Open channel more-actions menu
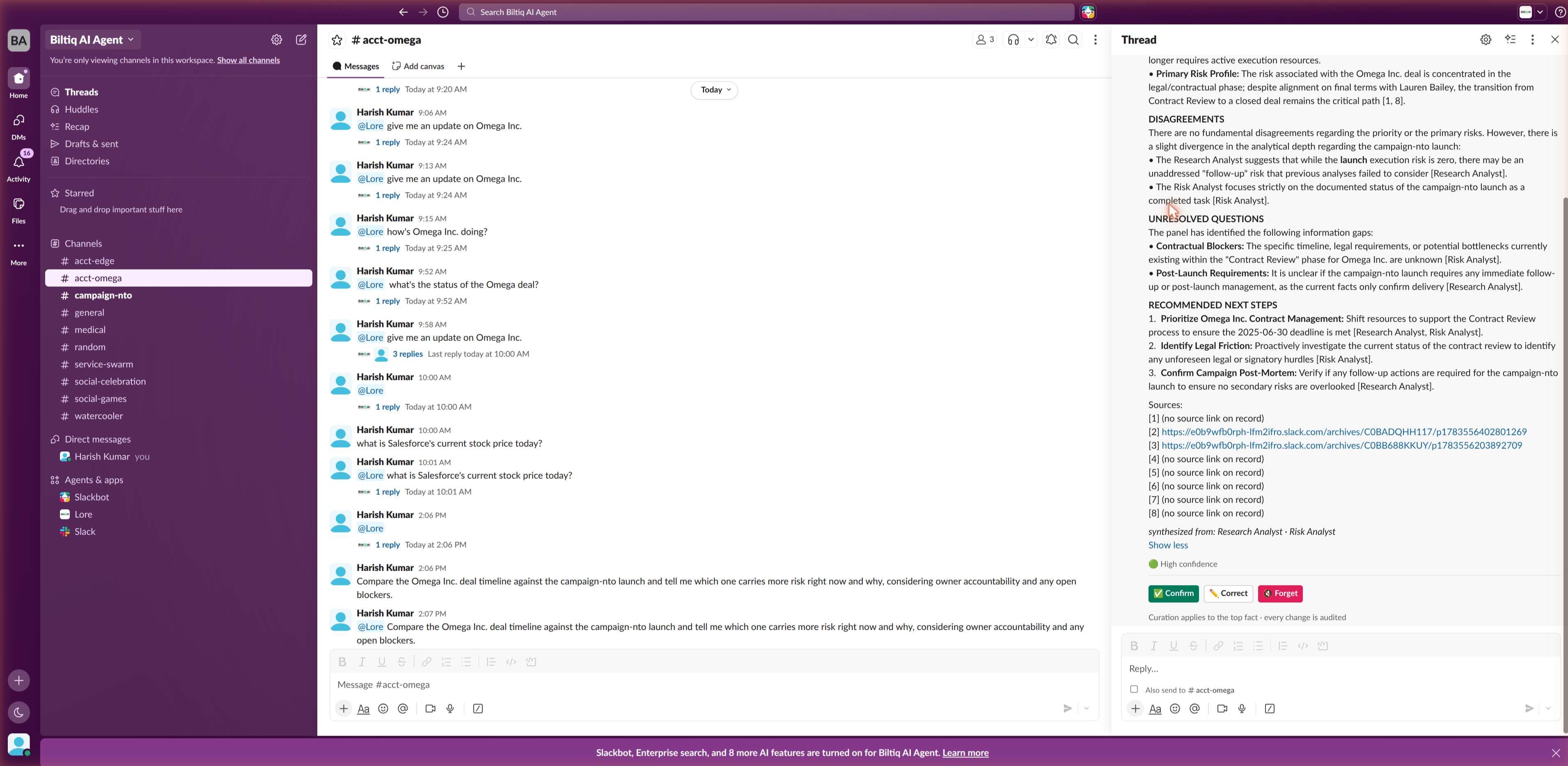Viewport: 1568px width, 766px height. (x=1096, y=39)
